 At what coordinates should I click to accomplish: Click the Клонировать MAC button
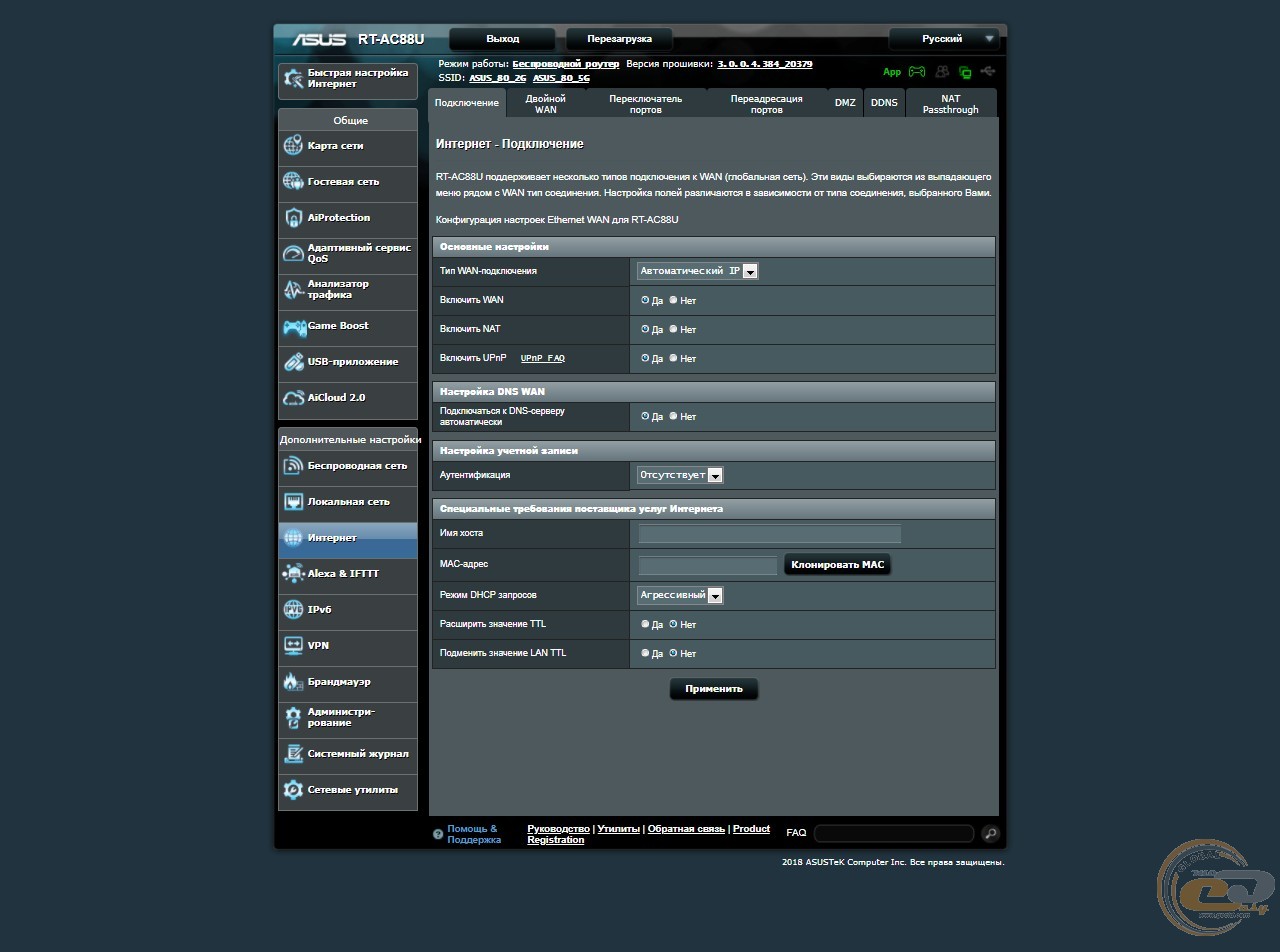[x=838, y=565]
